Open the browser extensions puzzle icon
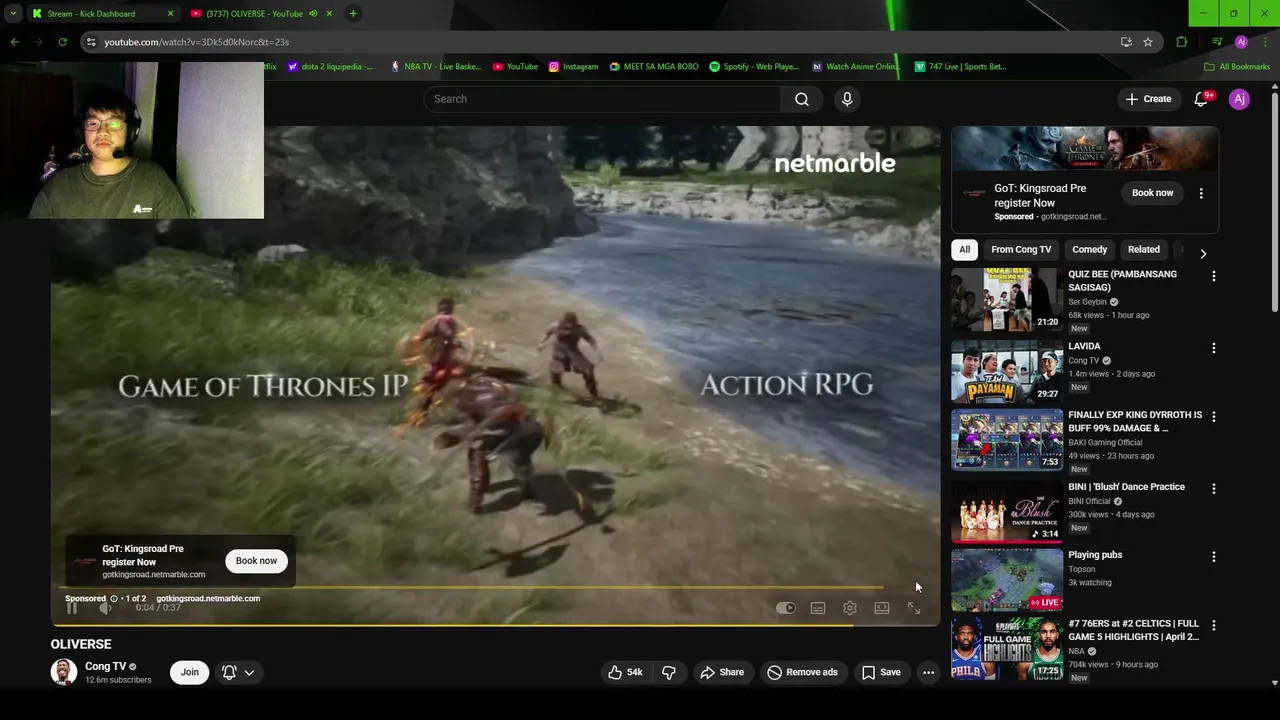Image resolution: width=1280 pixels, height=720 pixels. 1182,42
